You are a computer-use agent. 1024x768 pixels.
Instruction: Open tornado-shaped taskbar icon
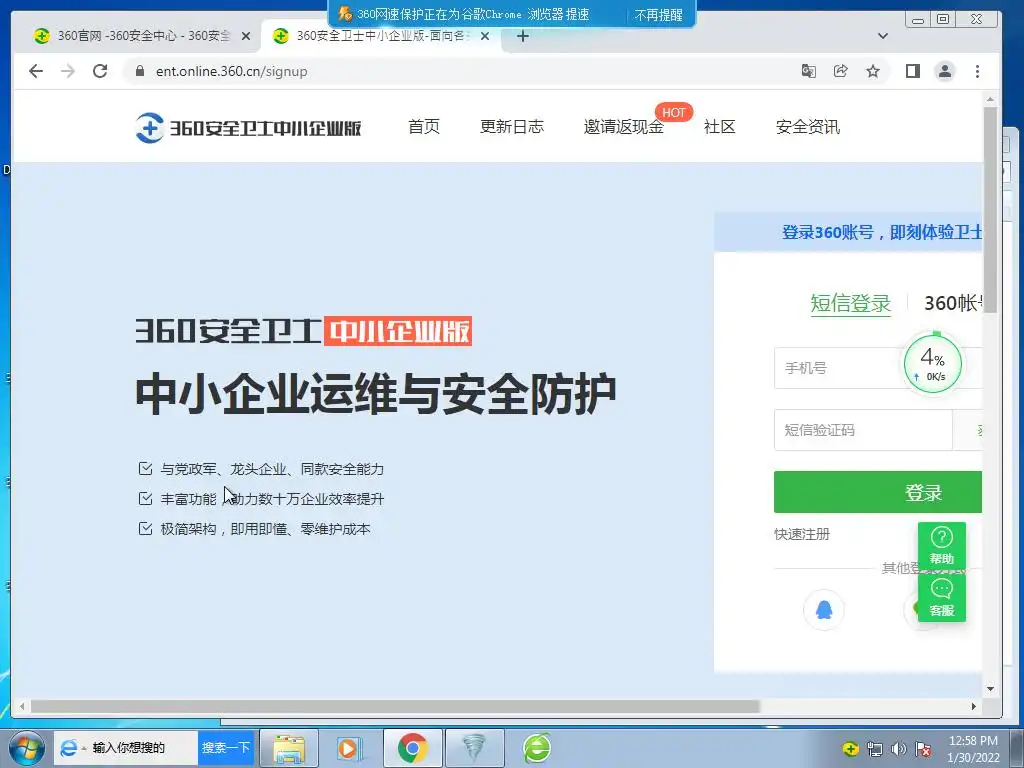(x=474, y=748)
